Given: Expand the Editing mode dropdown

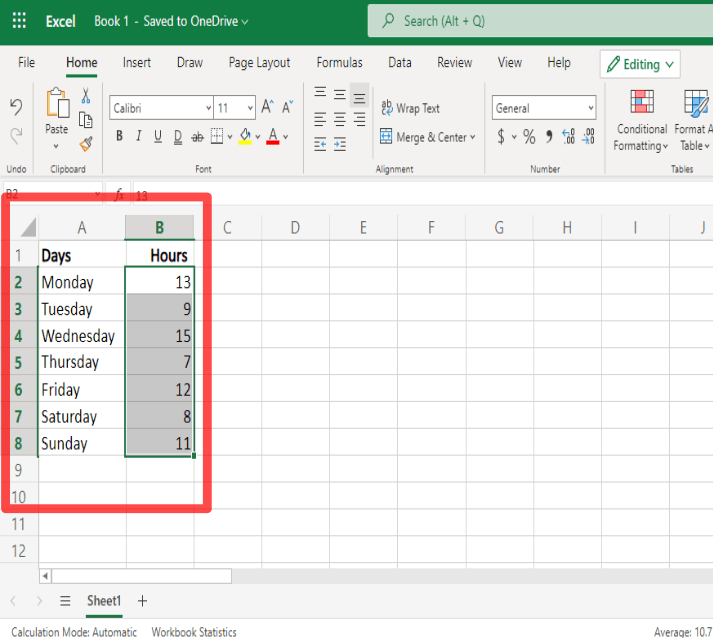Looking at the screenshot, I should click(x=640, y=64).
